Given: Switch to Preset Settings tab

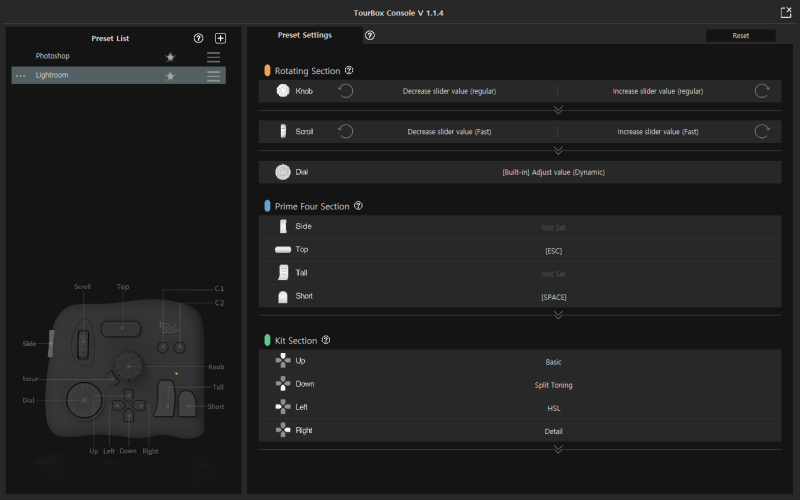Looking at the screenshot, I should [x=305, y=35].
